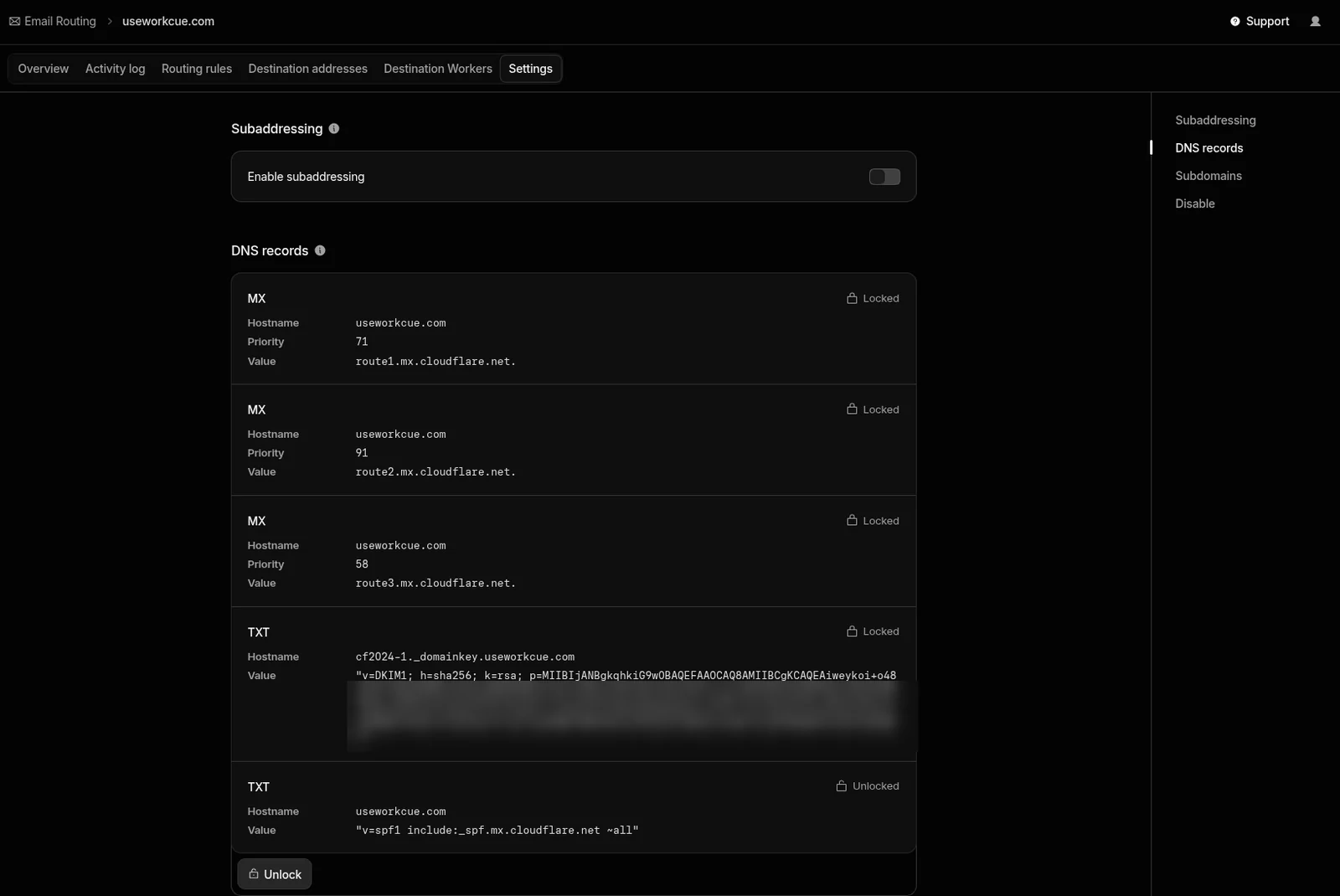This screenshot has width=1340, height=896.
Task: Click the DNS records section heading
Action: [270, 251]
